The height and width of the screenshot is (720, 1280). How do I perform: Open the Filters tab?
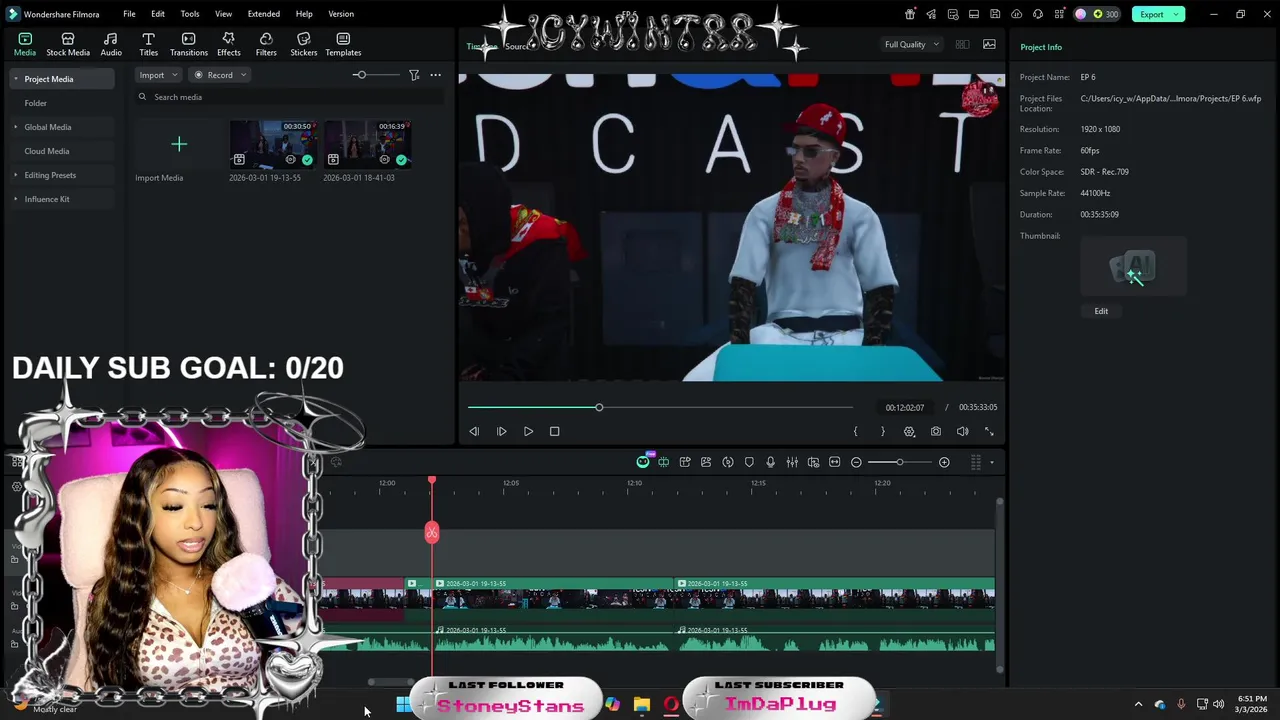266,44
